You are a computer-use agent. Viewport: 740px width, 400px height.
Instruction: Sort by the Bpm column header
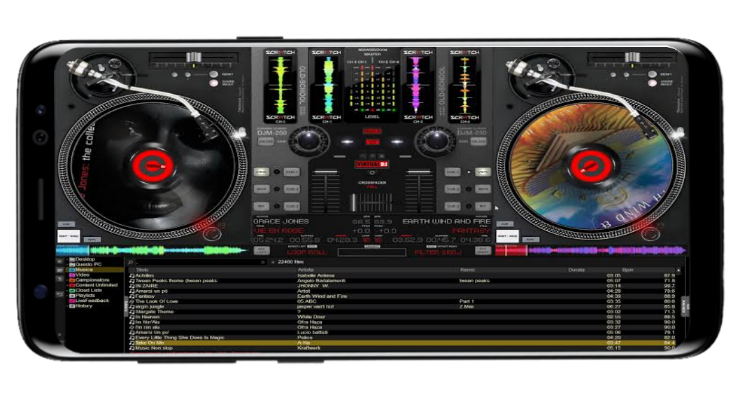point(628,270)
